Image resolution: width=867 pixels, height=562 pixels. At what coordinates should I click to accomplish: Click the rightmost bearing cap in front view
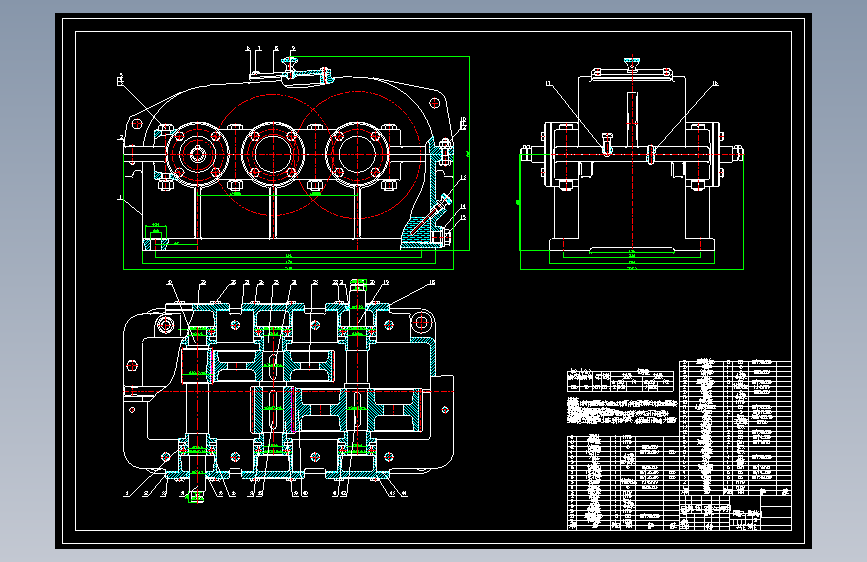357,154
